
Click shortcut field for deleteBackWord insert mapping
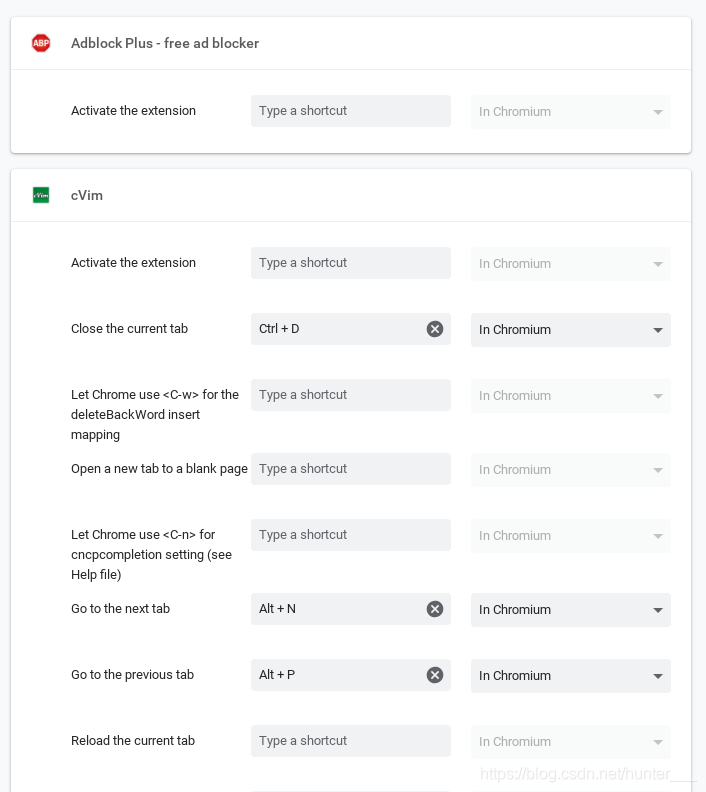[351, 394]
